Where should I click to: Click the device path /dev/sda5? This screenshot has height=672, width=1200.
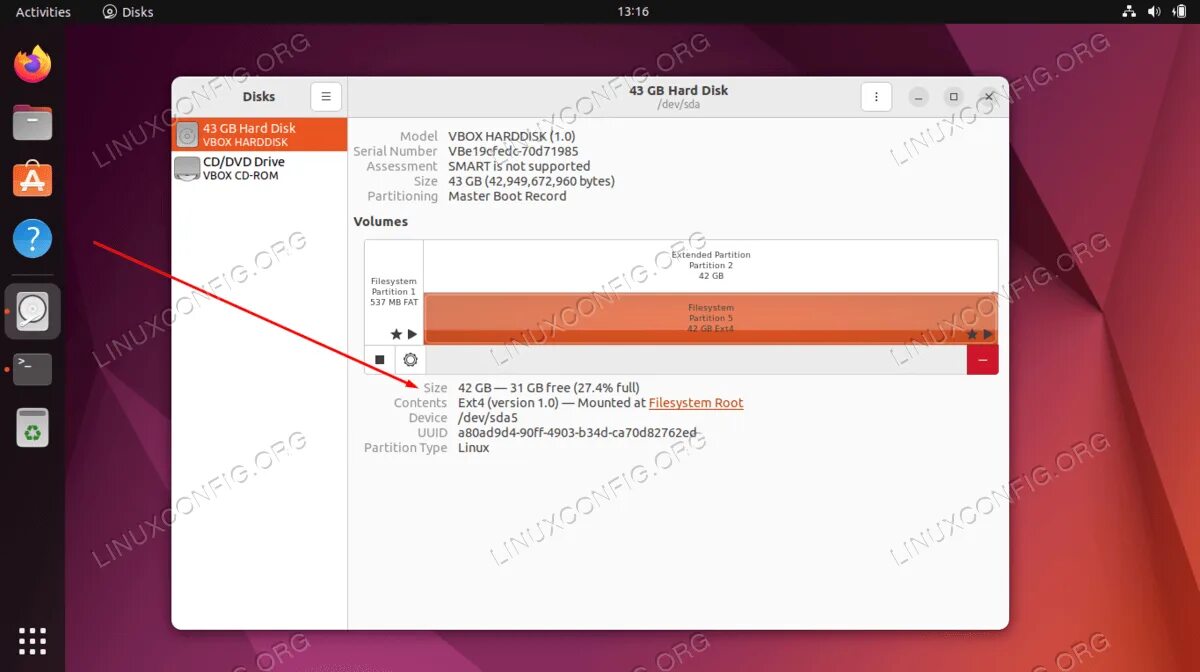pos(488,418)
